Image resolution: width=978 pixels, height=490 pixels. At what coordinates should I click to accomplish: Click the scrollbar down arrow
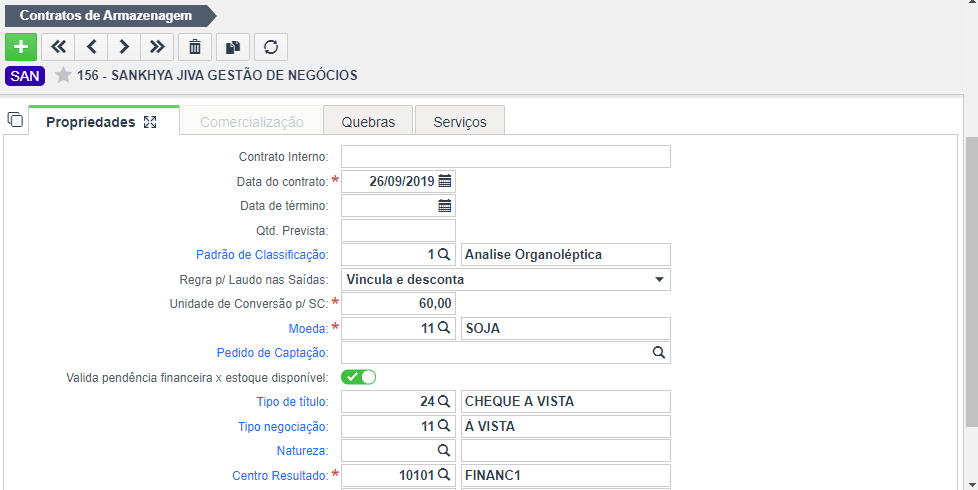coord(971,484)
